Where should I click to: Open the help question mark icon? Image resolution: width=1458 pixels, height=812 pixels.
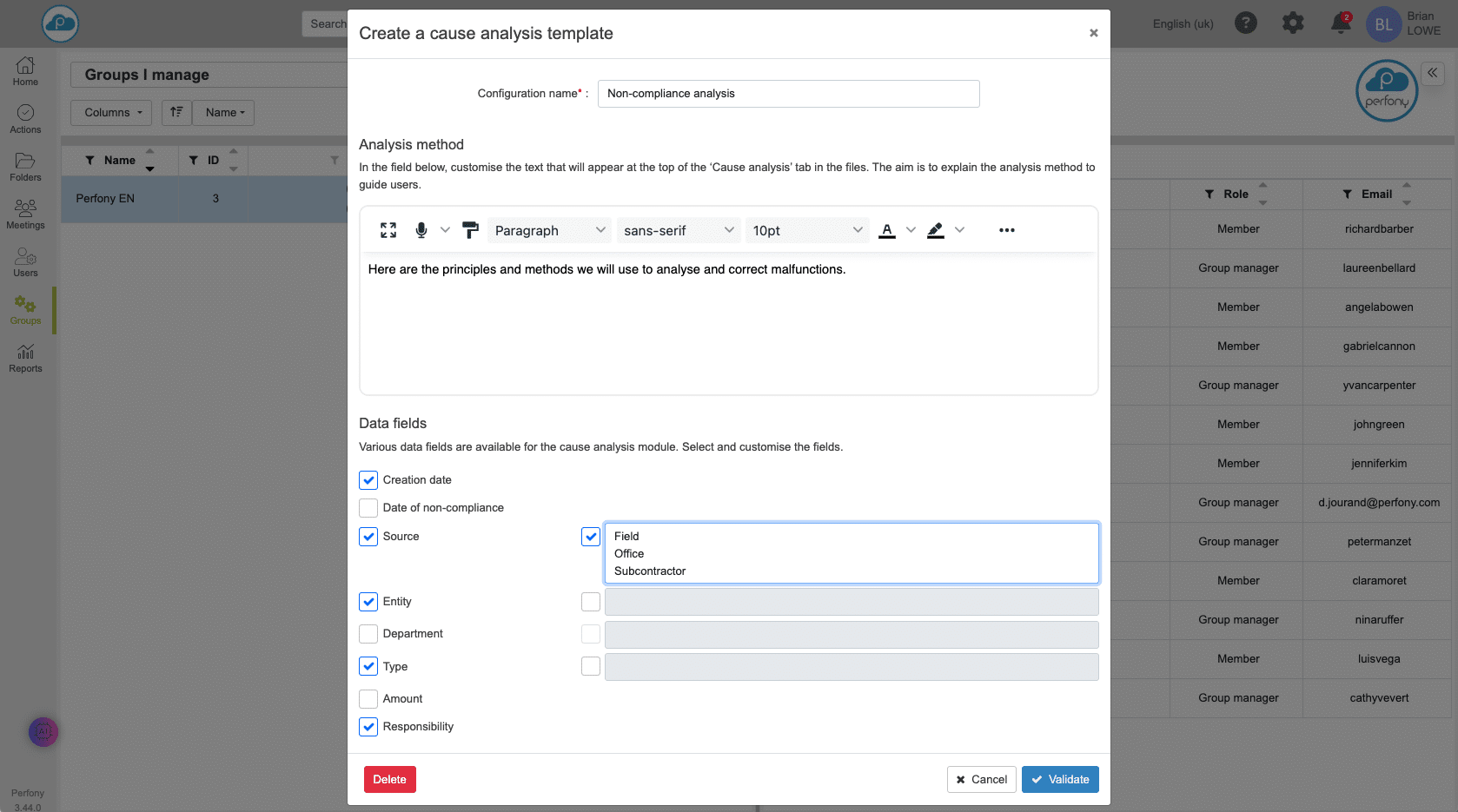click(x=1246, y=23)
